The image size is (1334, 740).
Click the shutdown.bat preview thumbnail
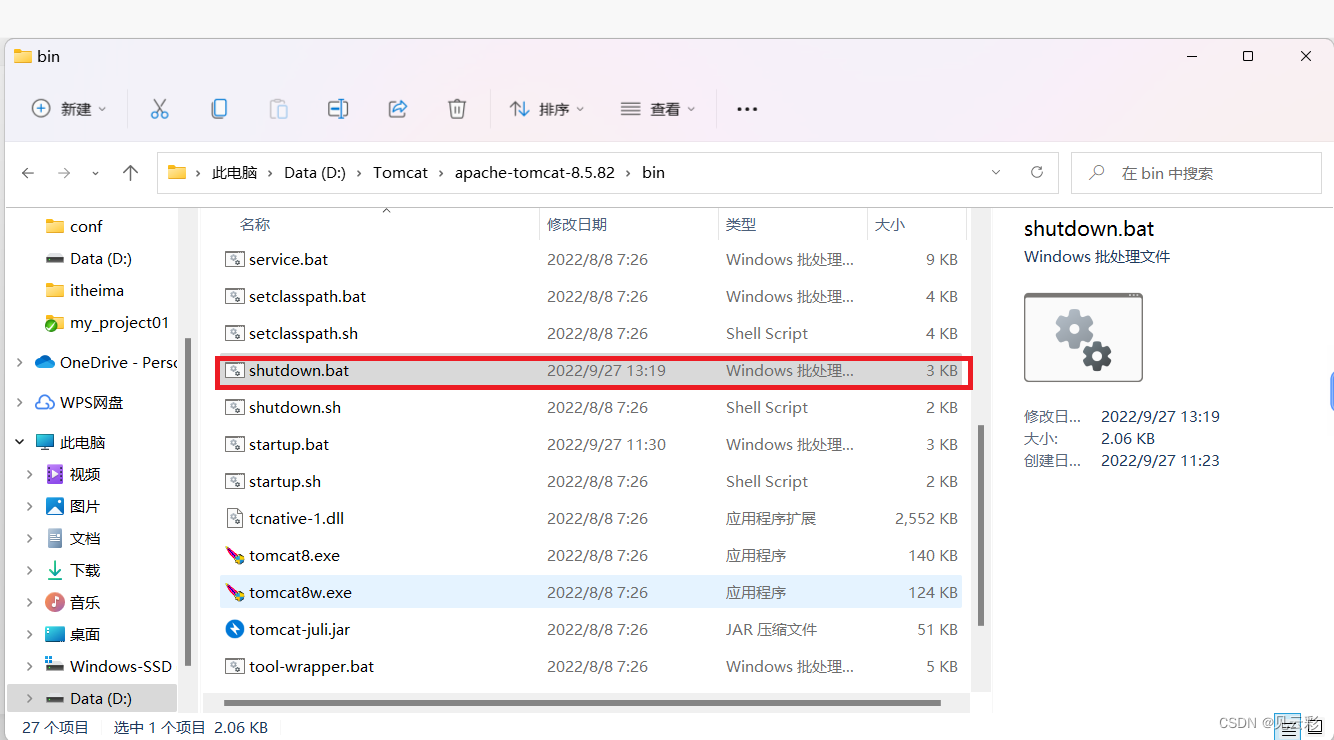point(1083,337)
